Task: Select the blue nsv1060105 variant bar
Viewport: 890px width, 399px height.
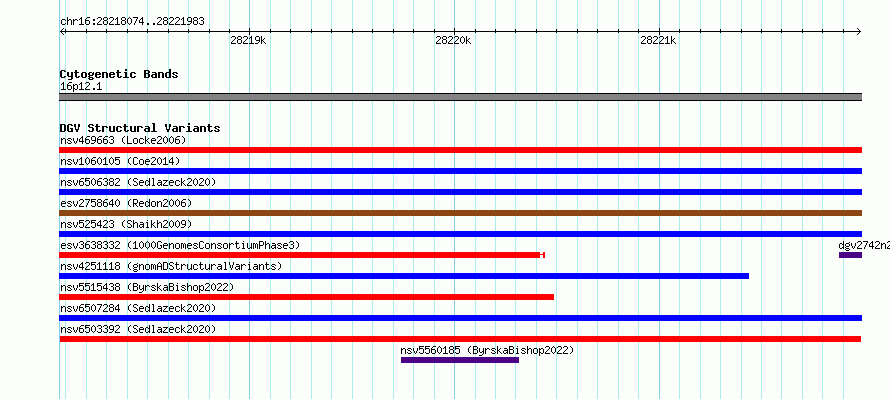Action: click(x=460, y=171)
